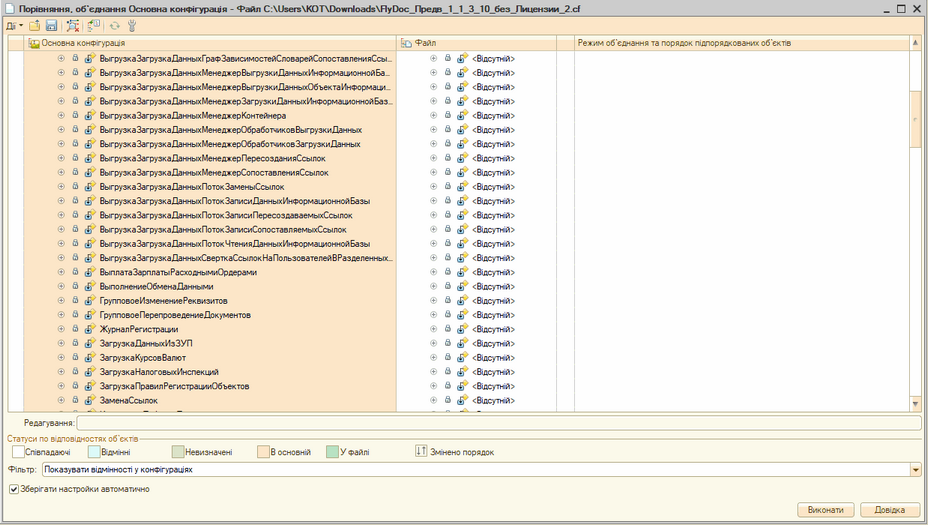Image resolution: width=928 pixels, height=525 pixels.
Task: Click the processing icon next to ЗагрузкаКурсовВалют
Action: [89, 358]
